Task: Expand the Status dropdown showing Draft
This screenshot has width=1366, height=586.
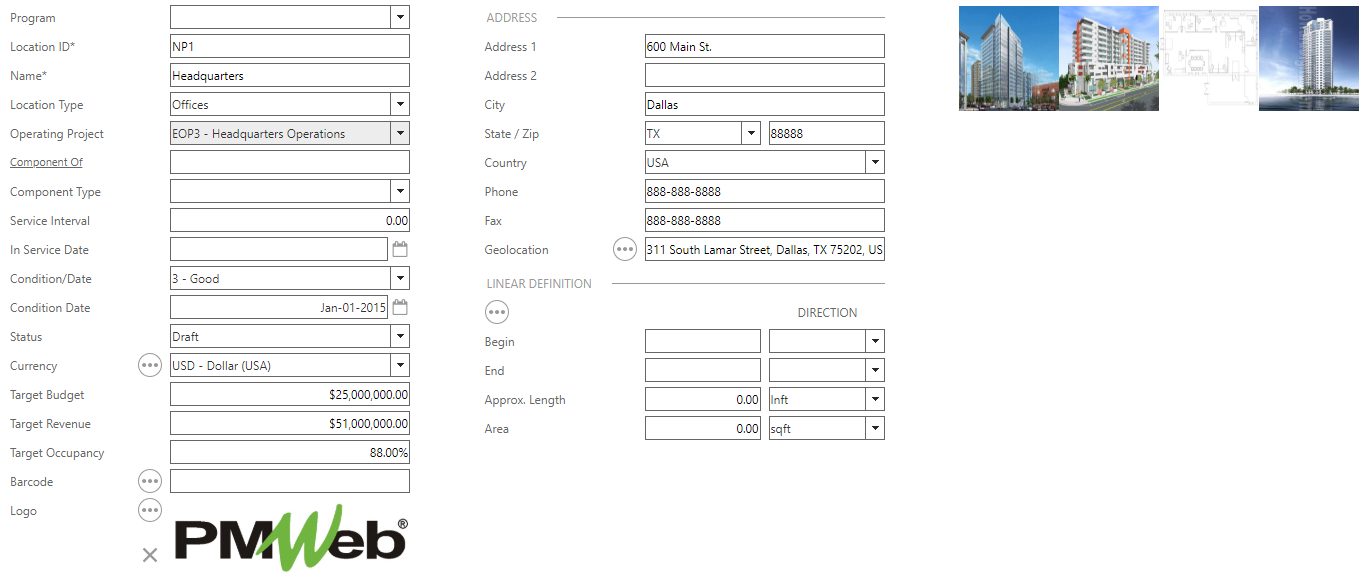Action: click(x=399, y=337)
